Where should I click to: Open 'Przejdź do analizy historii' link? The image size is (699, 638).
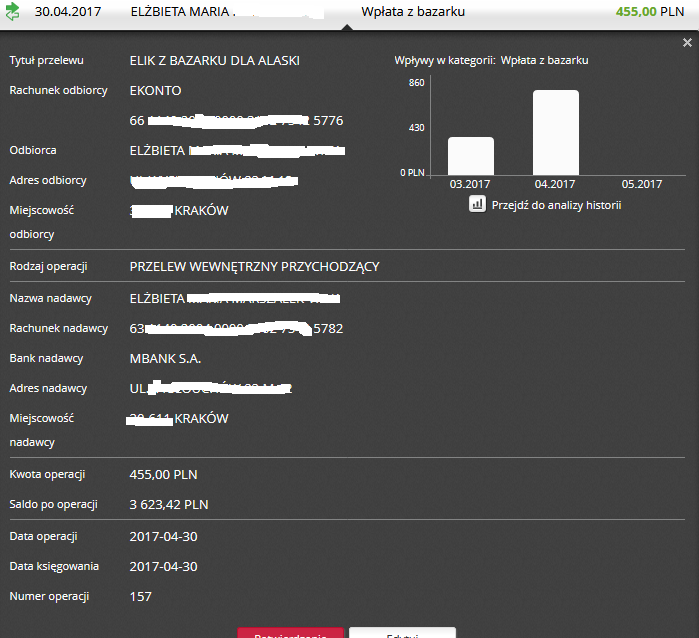point(556,205)
